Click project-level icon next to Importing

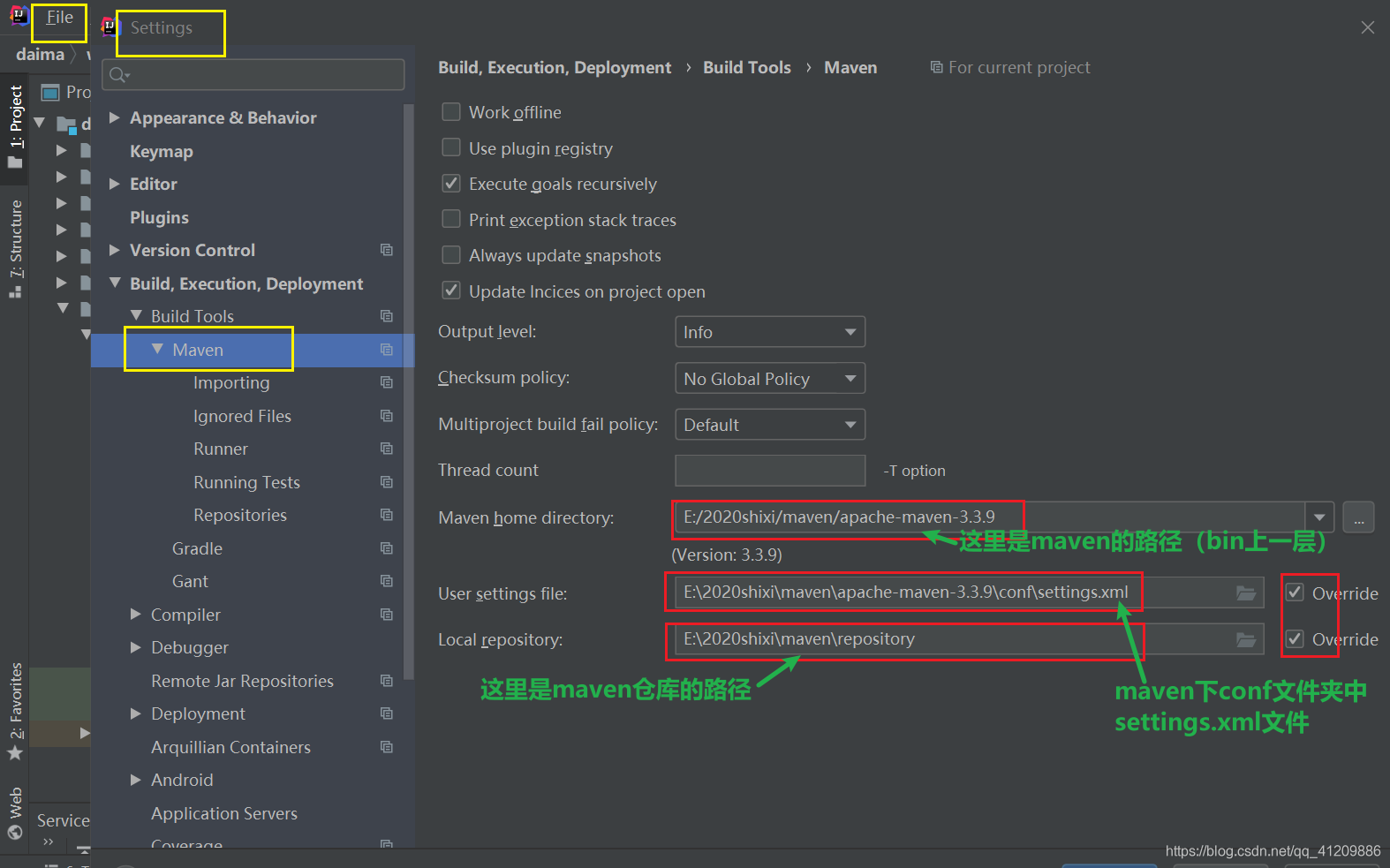(x=387, y=382)
